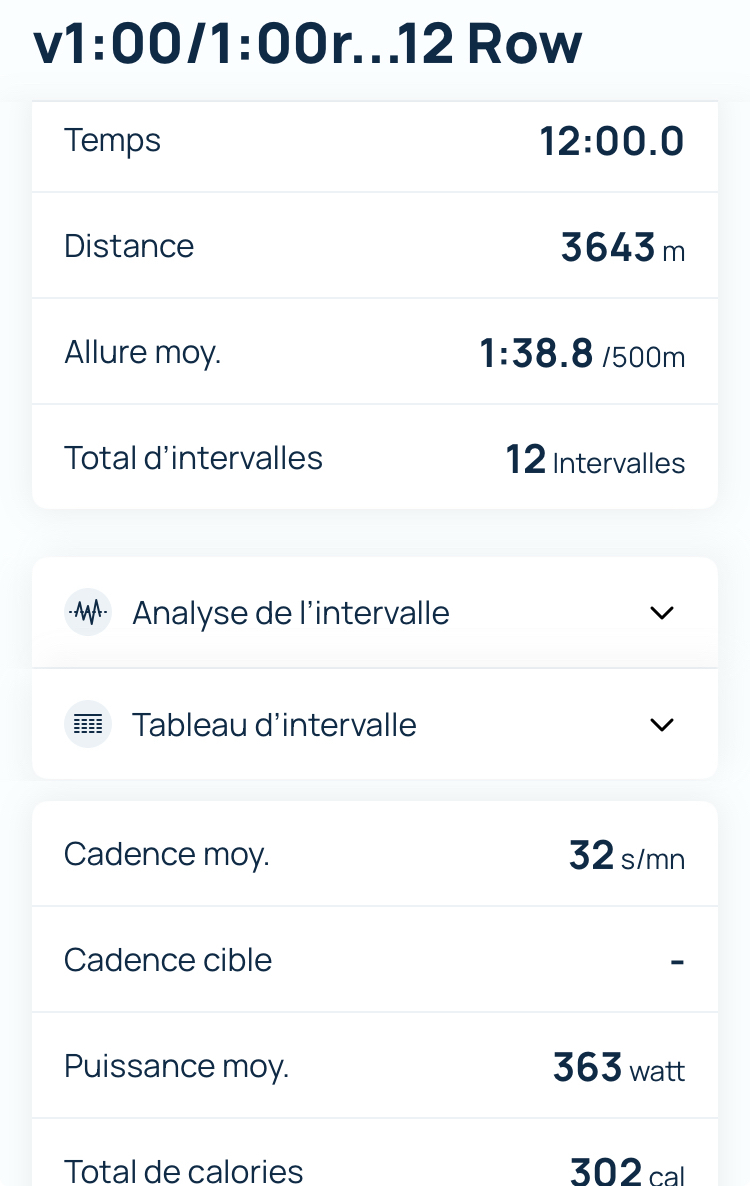Click the 363 watt power value
The width and height of the screenshot is (750, 1186).
619,1068
